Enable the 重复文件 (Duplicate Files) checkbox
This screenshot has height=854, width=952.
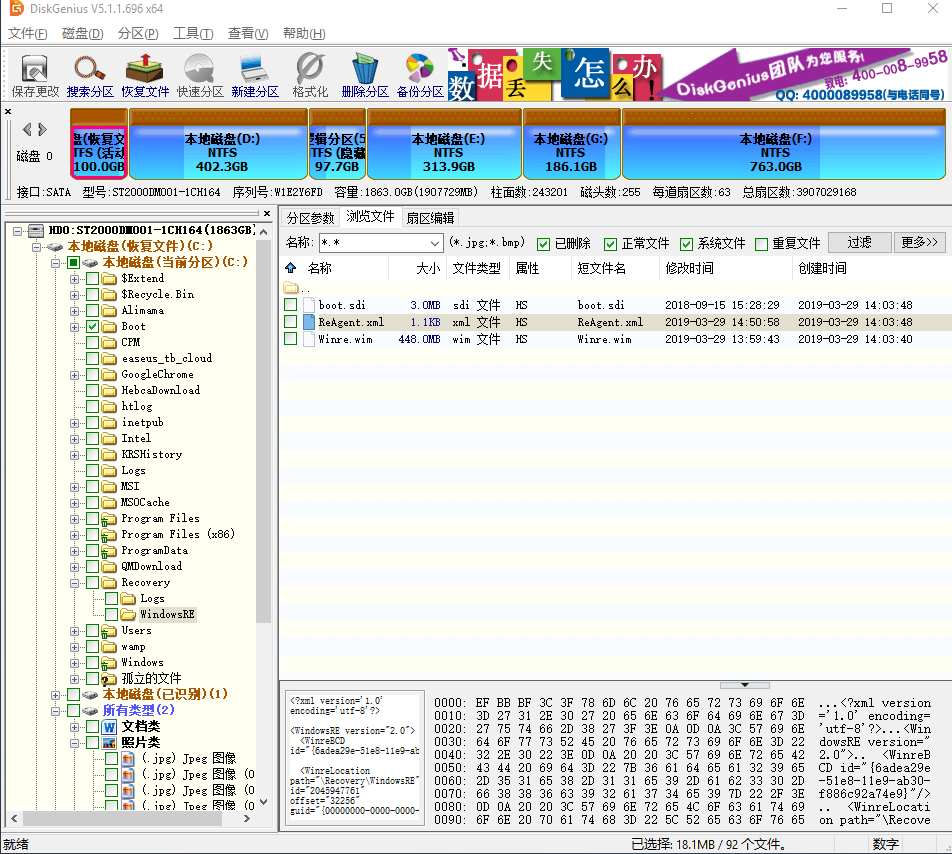[762, 244]
